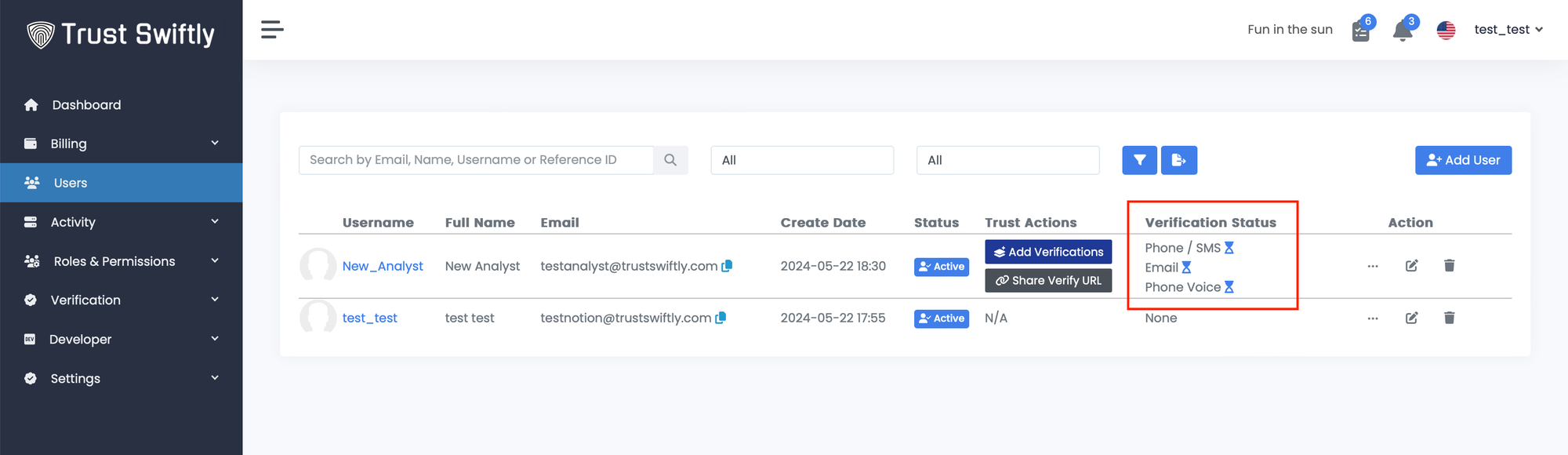Go to Dashboard in the sidebar
Viewport: 1568px width, 455px height.
tap(86, 105)
